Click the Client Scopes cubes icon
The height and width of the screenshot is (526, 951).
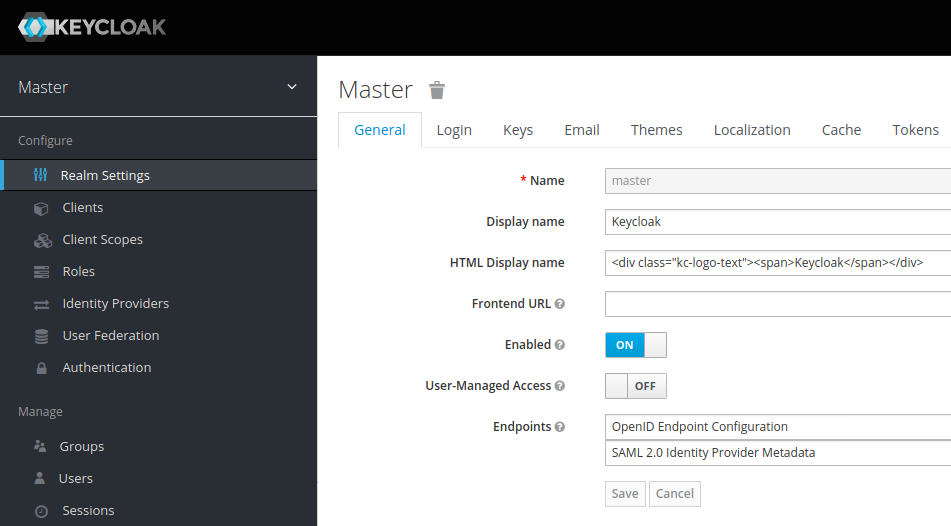pos(42,240)
